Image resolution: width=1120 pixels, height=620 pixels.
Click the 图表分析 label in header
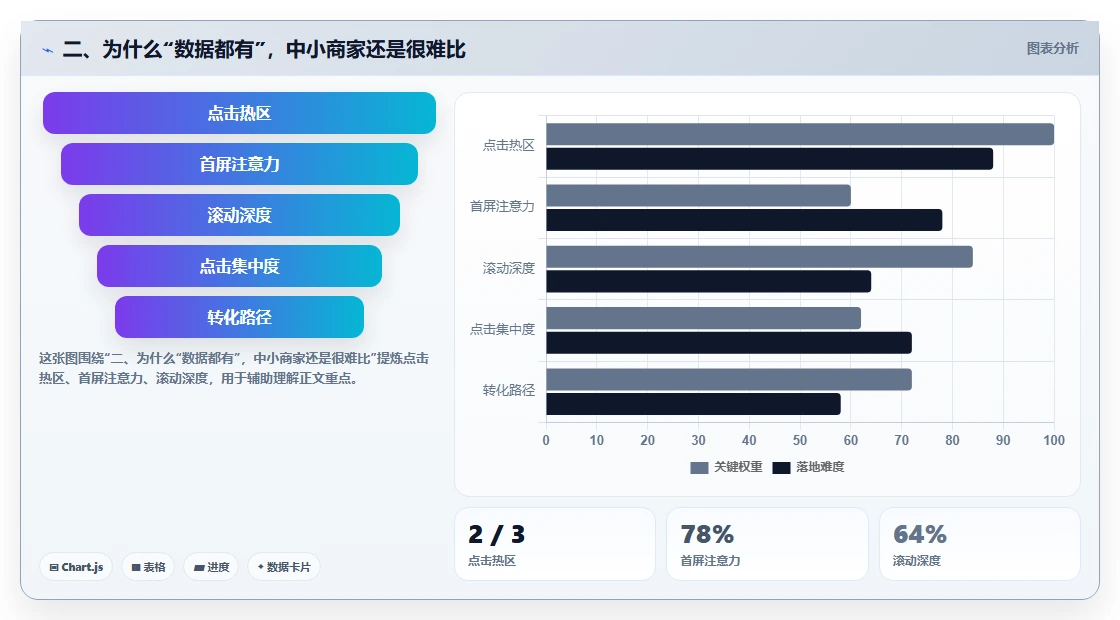1052,49
